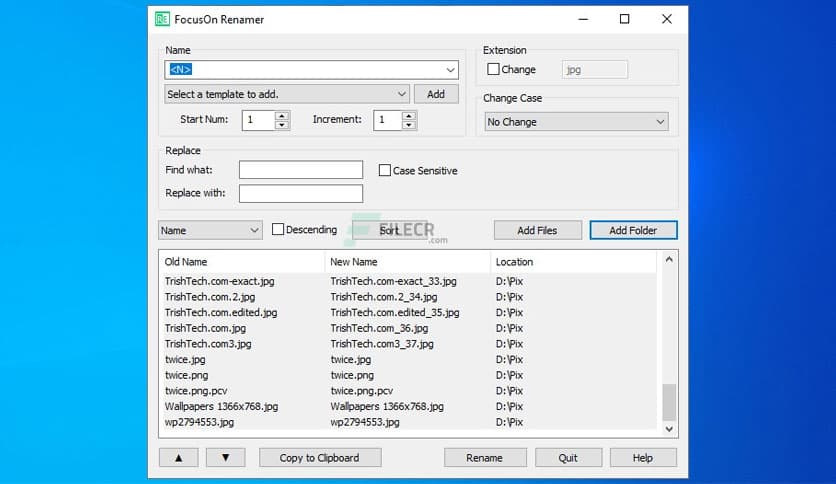This screenshot has width=836, height=484.
Task: Select the TrishTech.com.edited.jpg row
Action: pos(408,312)
